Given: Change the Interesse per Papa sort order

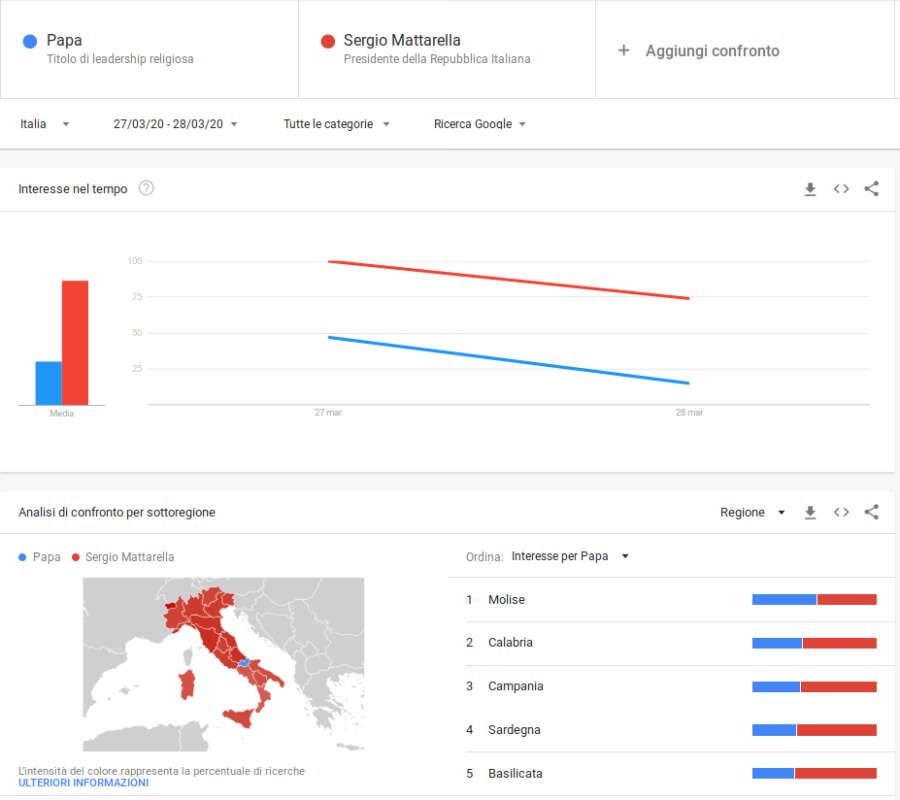Looking at the screenshot, I should click(569, 556).
